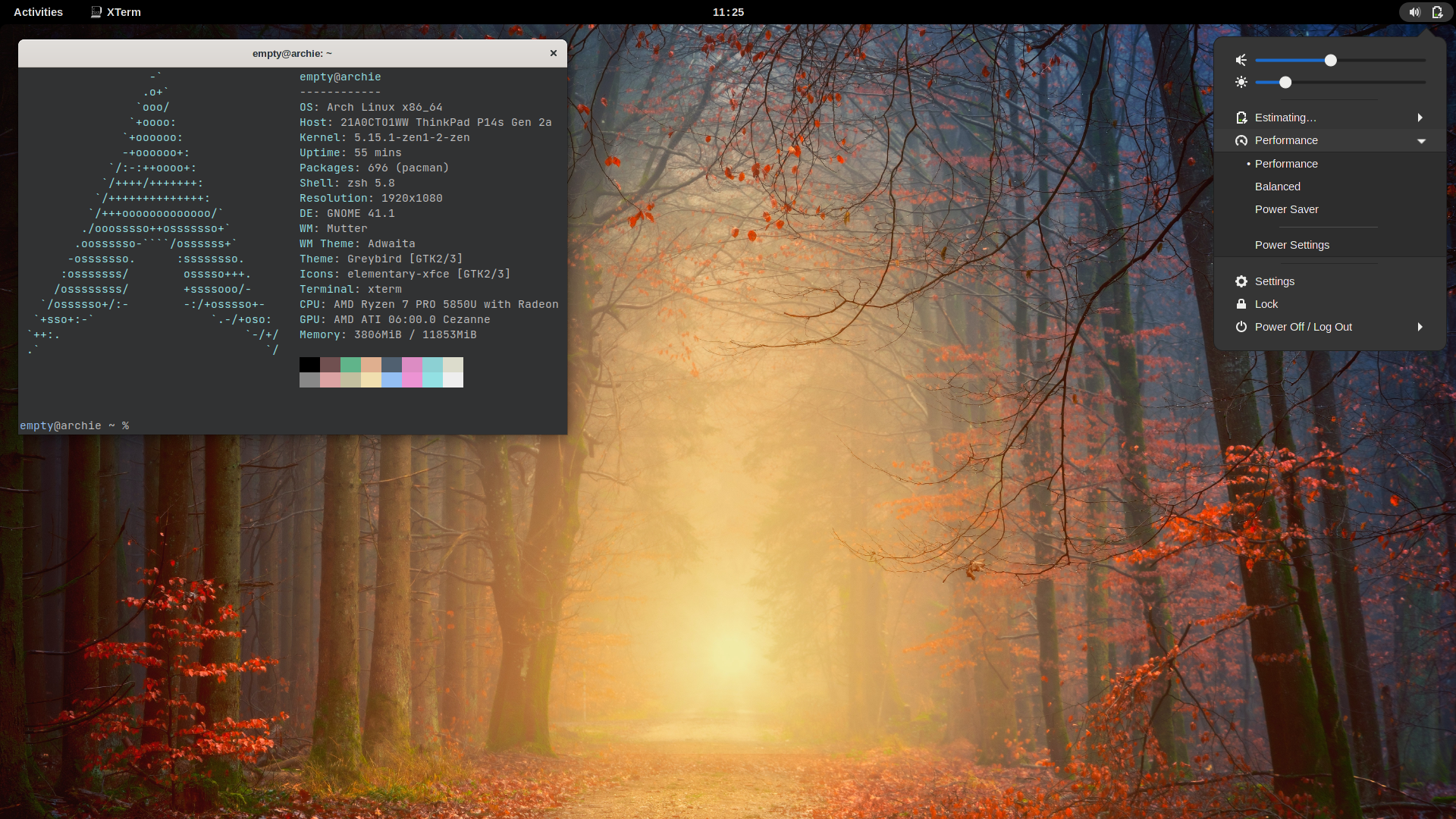This screenshot has width=1456, height=819.
Task: Click the Lock padlock icon
Action: pyautogui.click(x=1241, y=304)
